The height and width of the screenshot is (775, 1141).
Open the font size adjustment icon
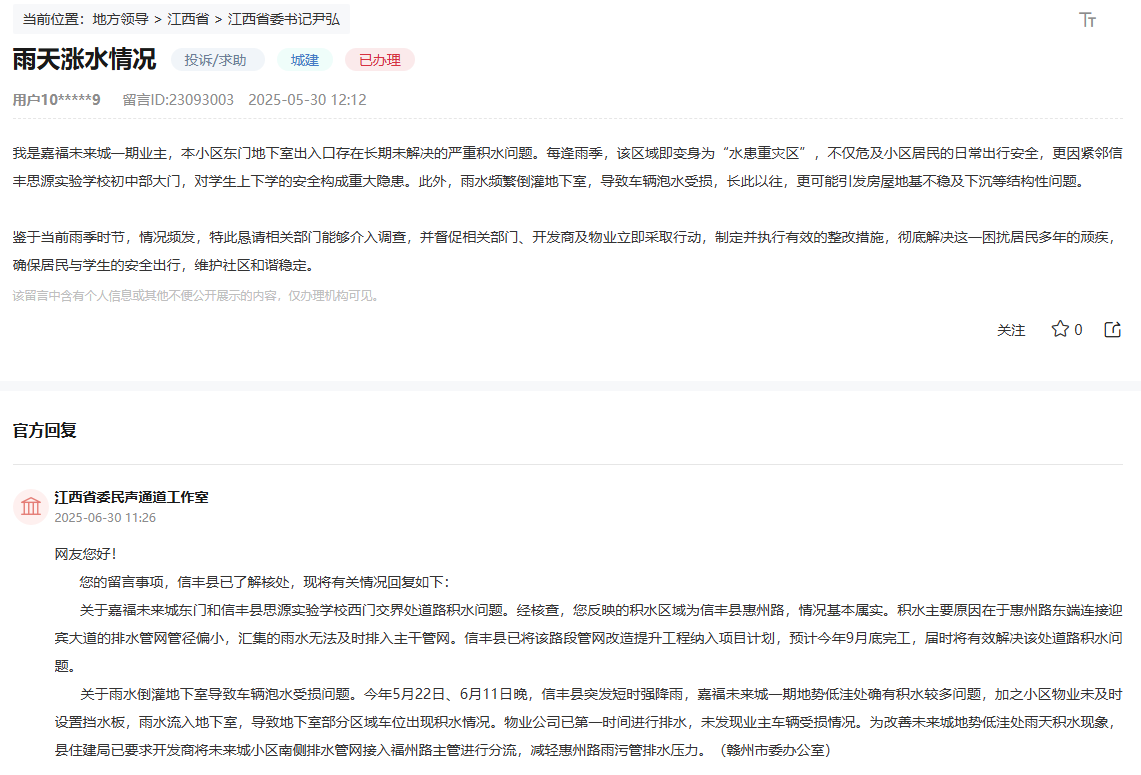point(1088,20)
